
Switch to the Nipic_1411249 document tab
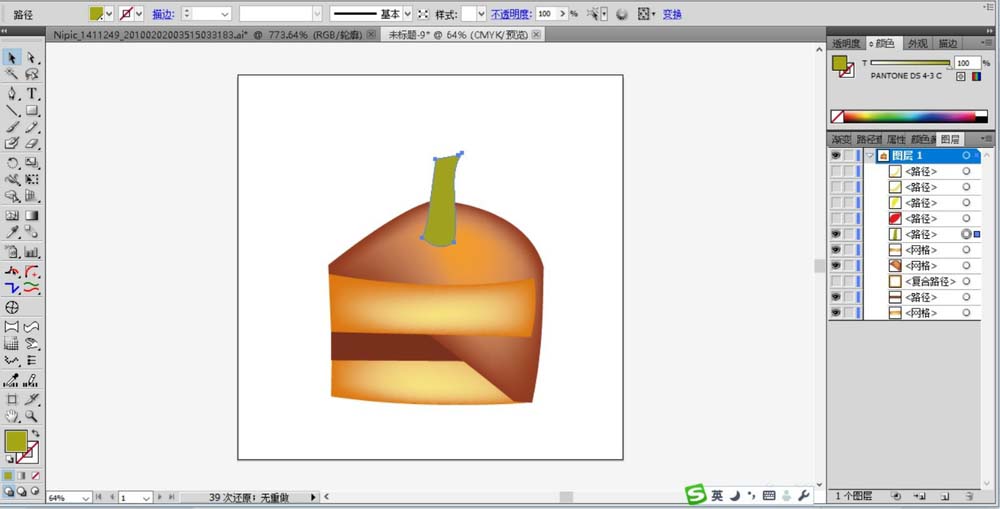(x=205, y=34)
